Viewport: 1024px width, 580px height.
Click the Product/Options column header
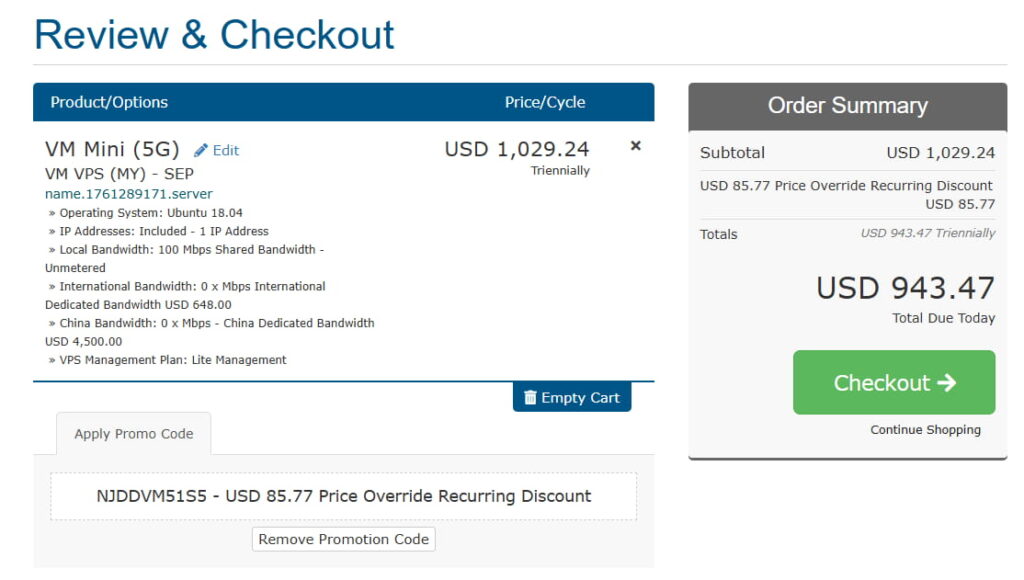point(109,102)
